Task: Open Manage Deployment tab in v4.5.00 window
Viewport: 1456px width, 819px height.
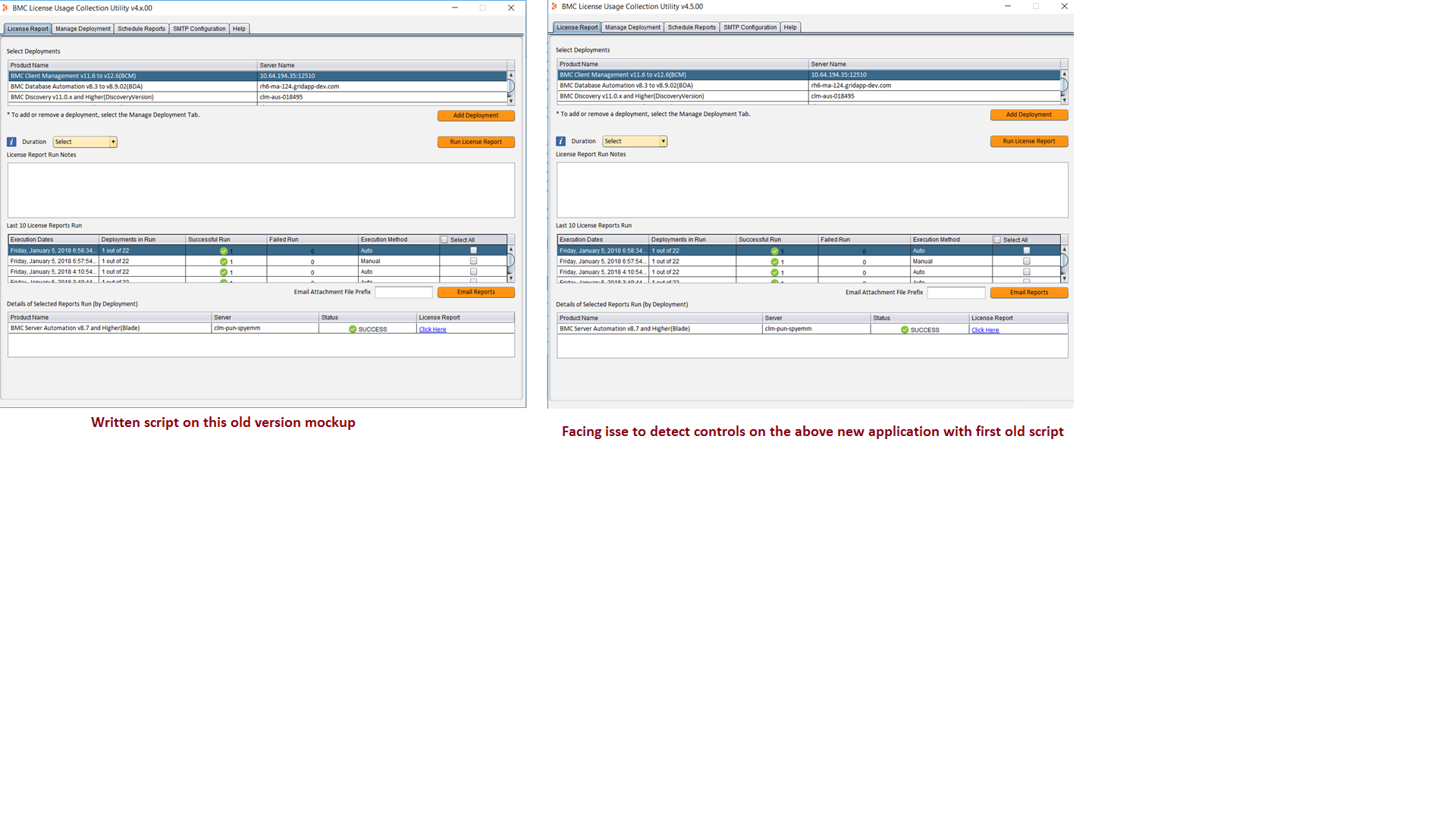Action: (632, 27)
